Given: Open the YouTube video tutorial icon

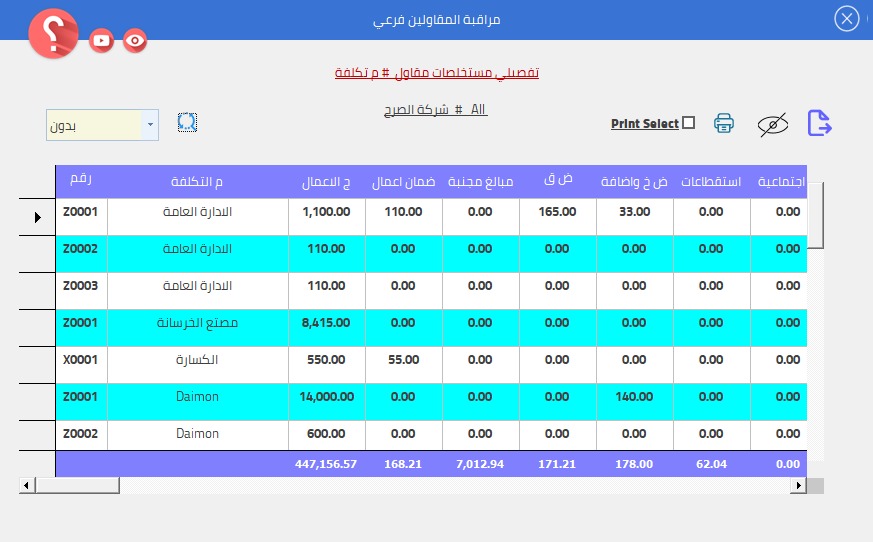Looking at the screenshot, I should click(x=101, y=40).
